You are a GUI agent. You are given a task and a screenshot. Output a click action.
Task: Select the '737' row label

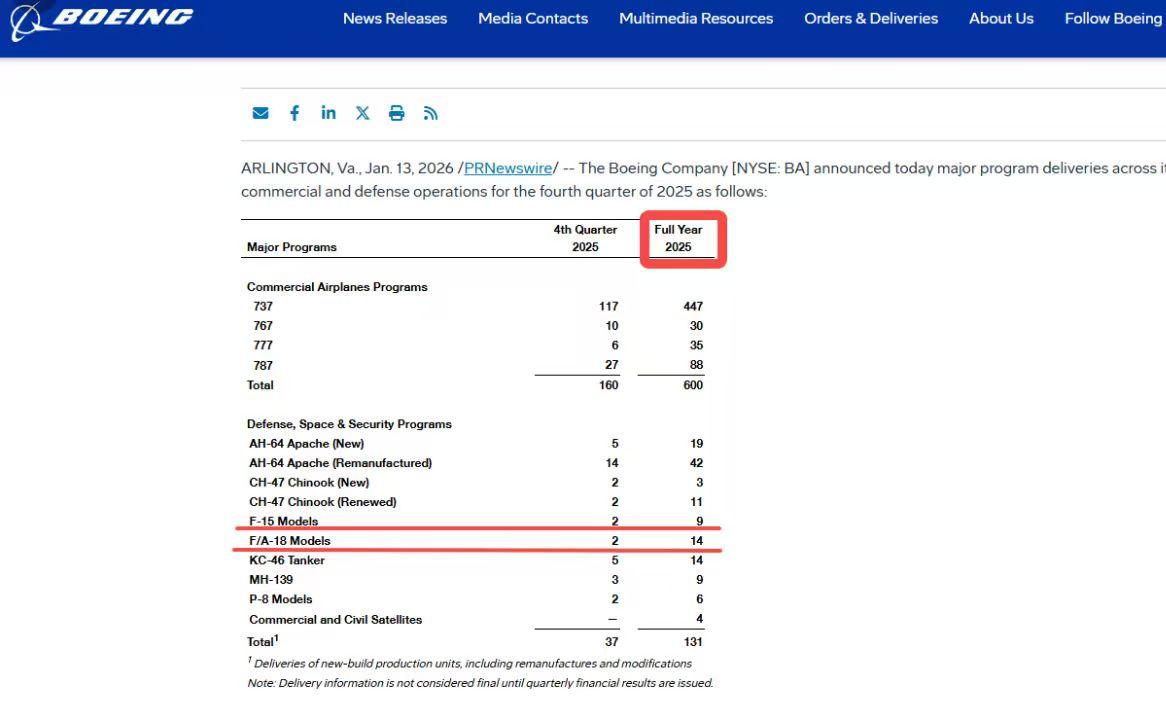pyautogui.click(x=263, y=306)
